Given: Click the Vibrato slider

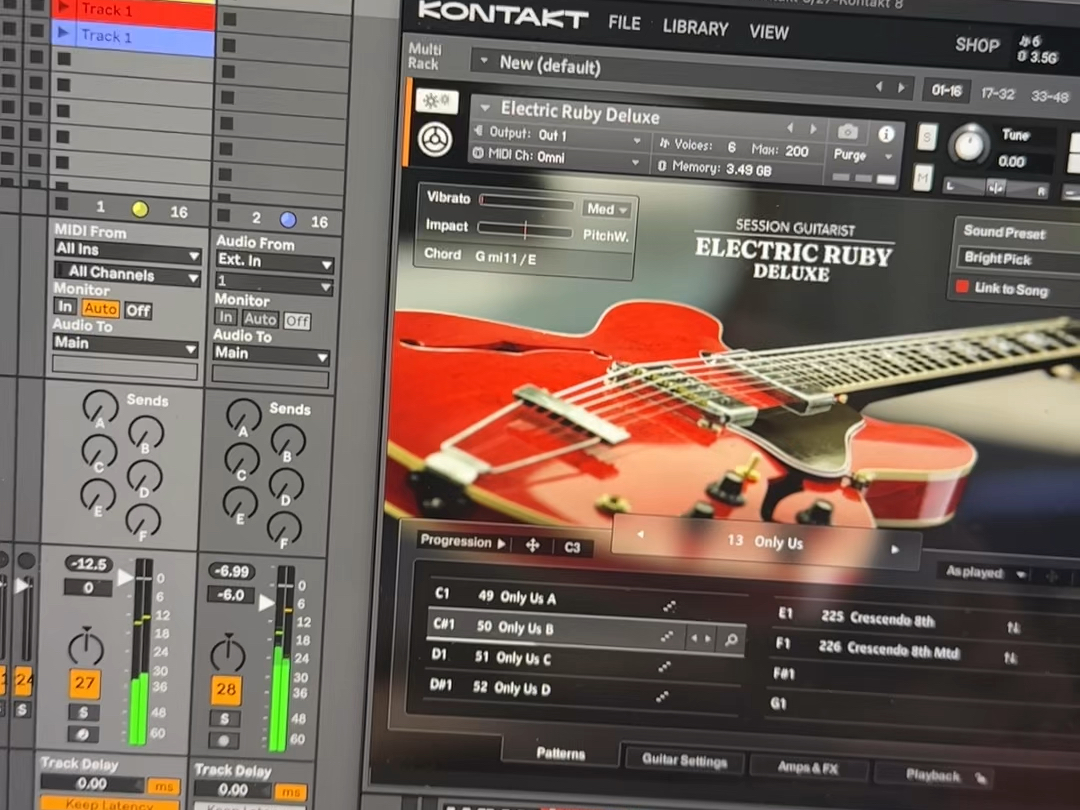Looking at the screenshot, I should pos(526,202).
